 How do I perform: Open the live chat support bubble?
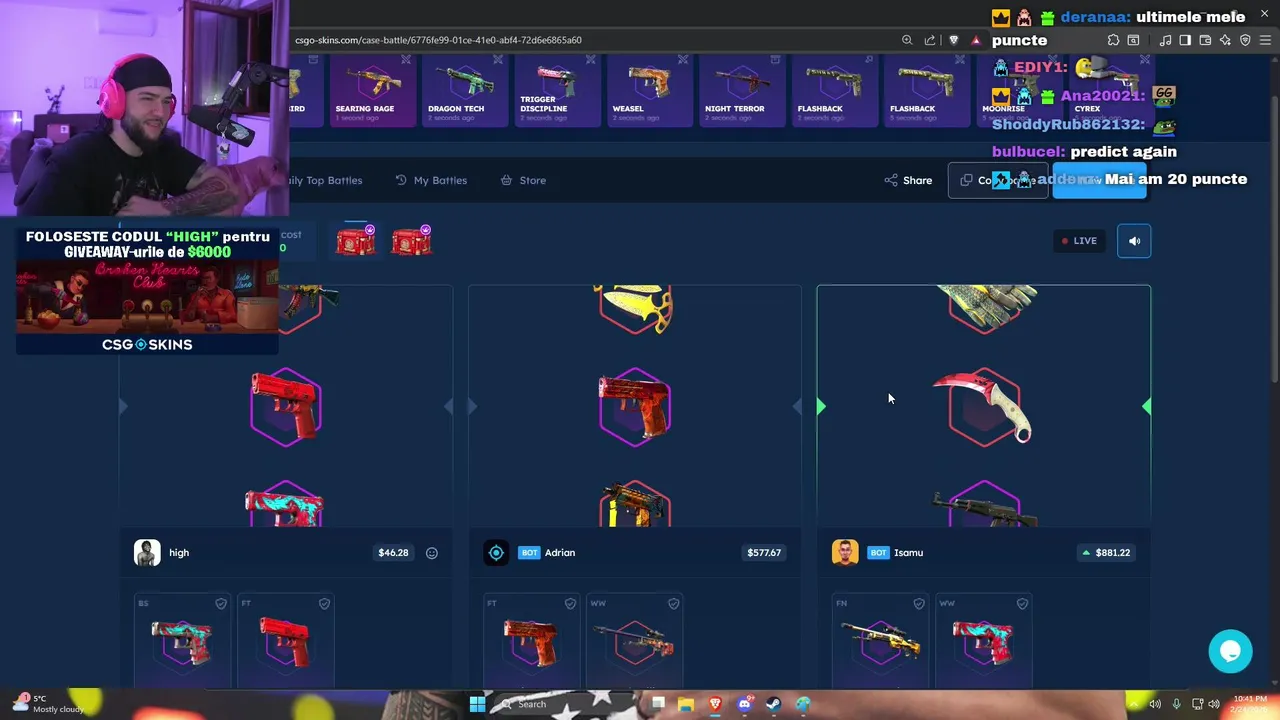[x=1230, y=651]
